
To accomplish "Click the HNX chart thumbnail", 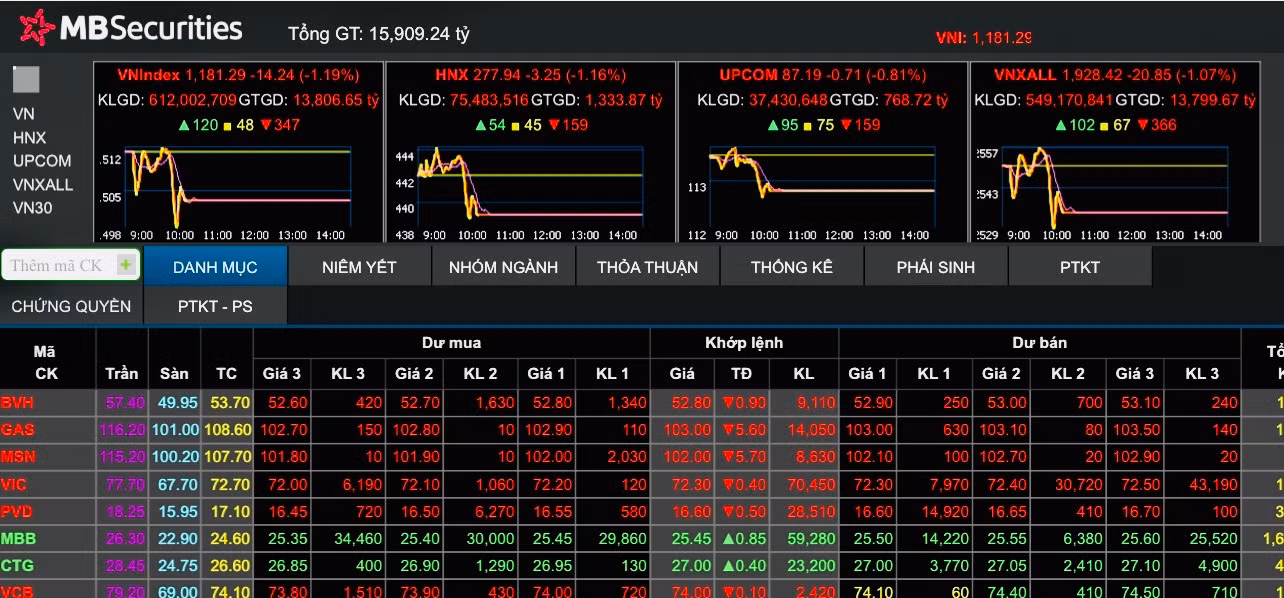I will pyautogui.click(x=529, y=192).
